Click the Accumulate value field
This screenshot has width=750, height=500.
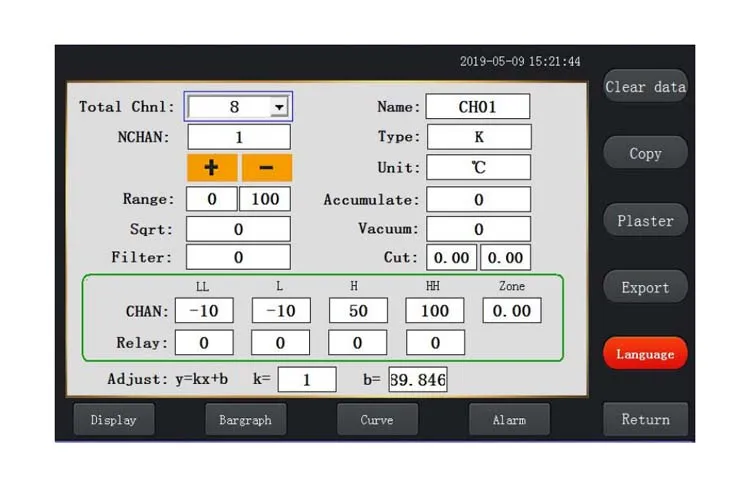click(x=478, y=199)
